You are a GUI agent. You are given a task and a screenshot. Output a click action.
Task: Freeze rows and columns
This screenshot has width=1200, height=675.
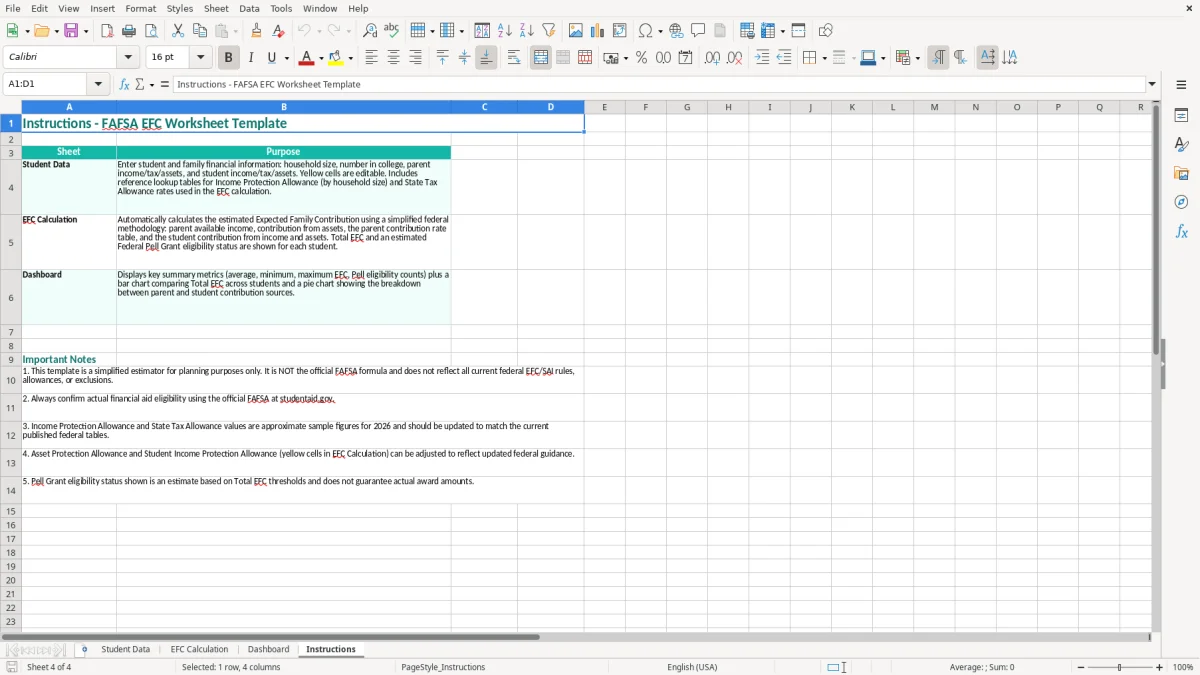[x=768, y=31]
